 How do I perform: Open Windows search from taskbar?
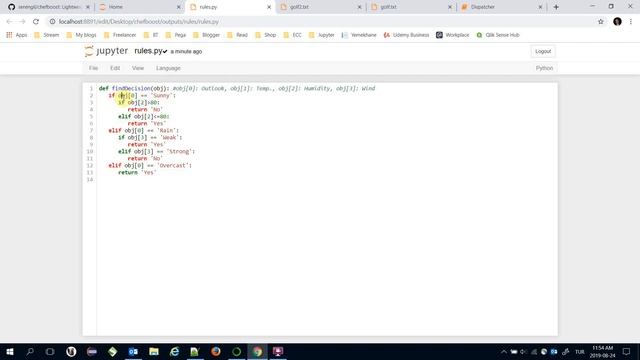(30, 351)
